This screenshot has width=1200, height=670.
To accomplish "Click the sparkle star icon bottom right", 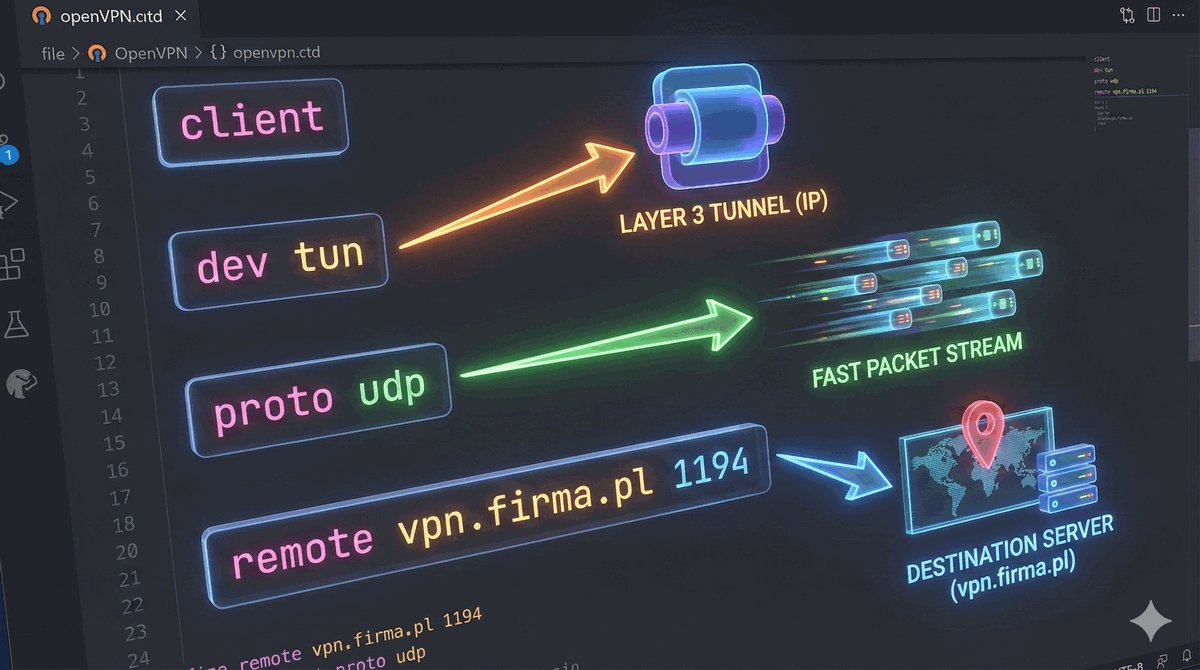I will pos(1149,623).
